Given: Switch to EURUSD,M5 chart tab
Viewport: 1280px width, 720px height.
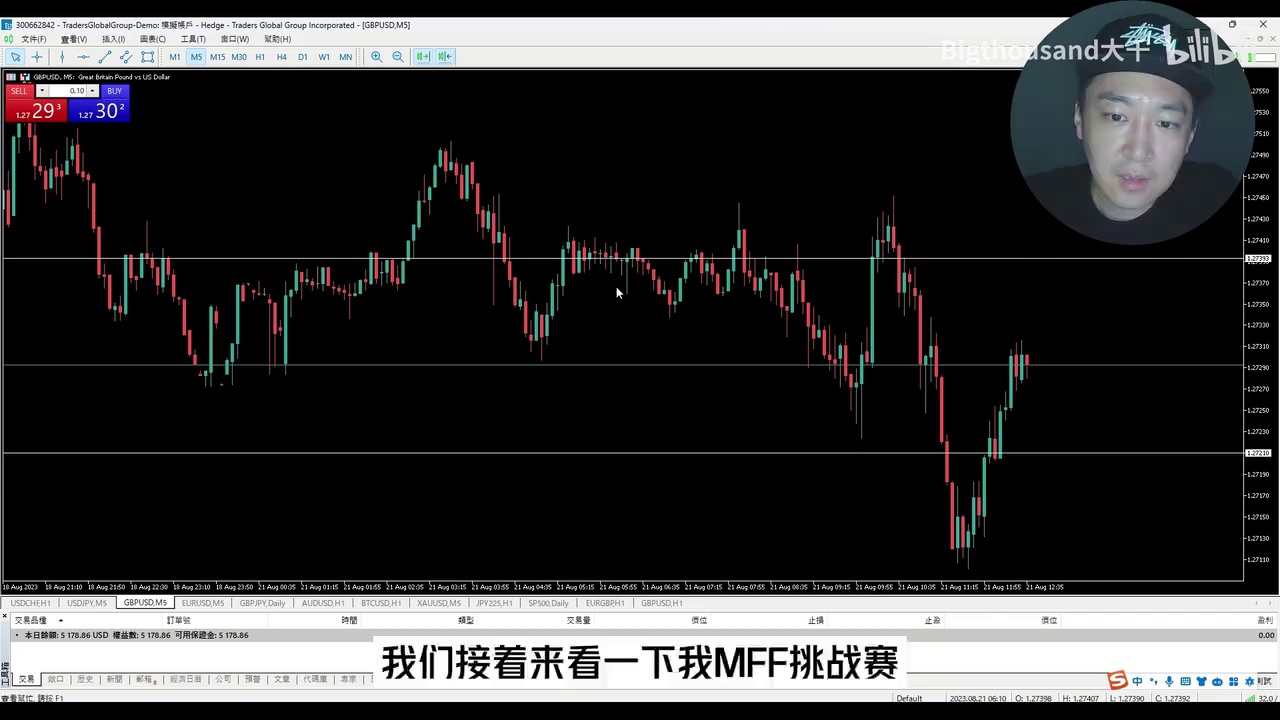Looking at the screenshot, I should 202,603.
